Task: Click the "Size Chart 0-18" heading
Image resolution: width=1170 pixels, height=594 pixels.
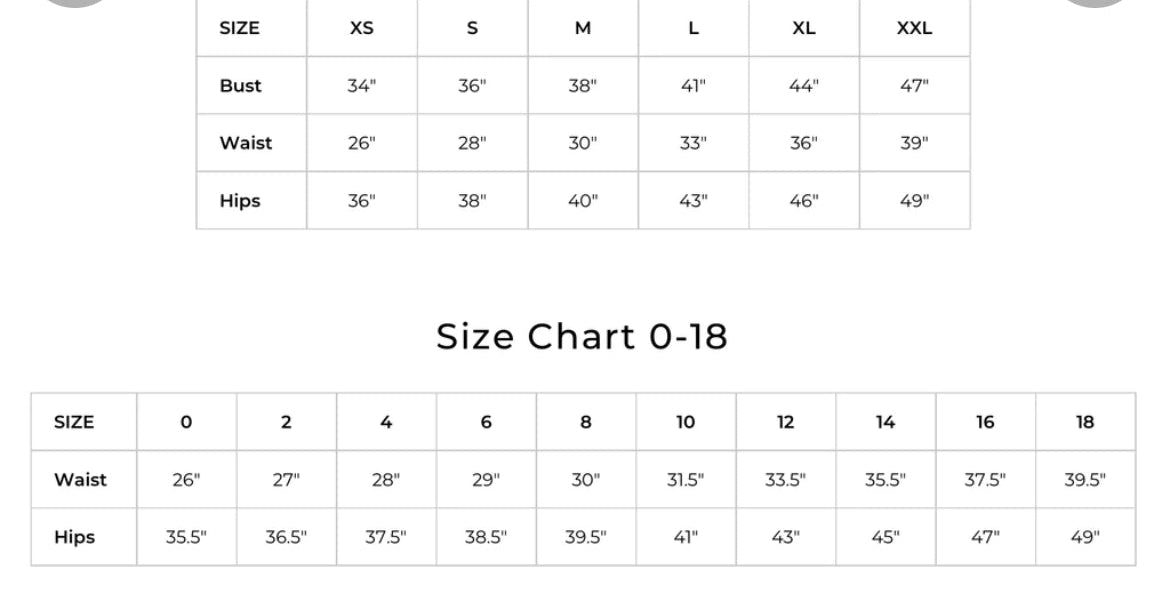Action: [x=582, y=337]
